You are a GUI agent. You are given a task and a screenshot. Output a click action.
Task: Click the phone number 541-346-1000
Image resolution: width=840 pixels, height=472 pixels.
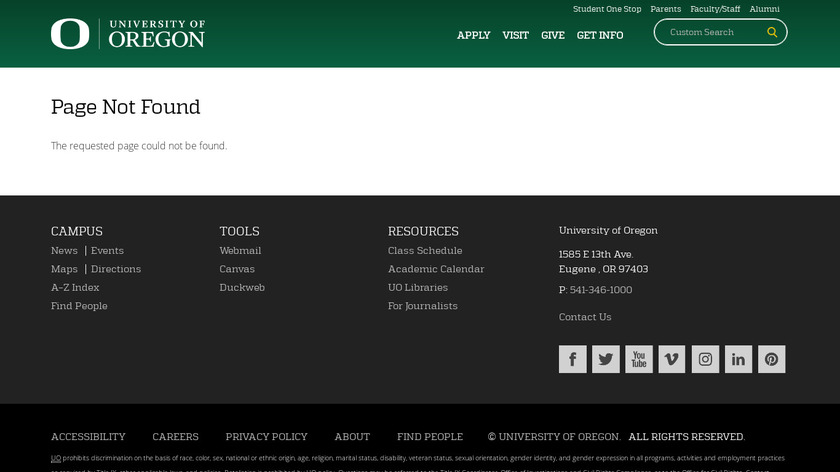tap(601, 290)
